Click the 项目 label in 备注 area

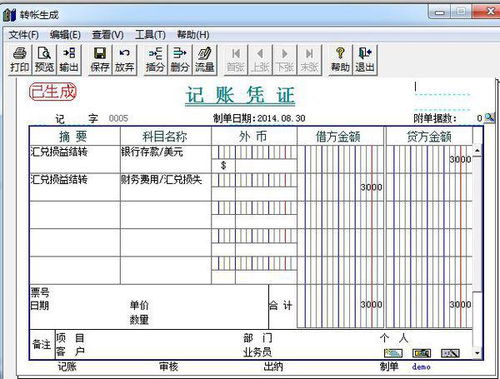(x=70, y=338)
